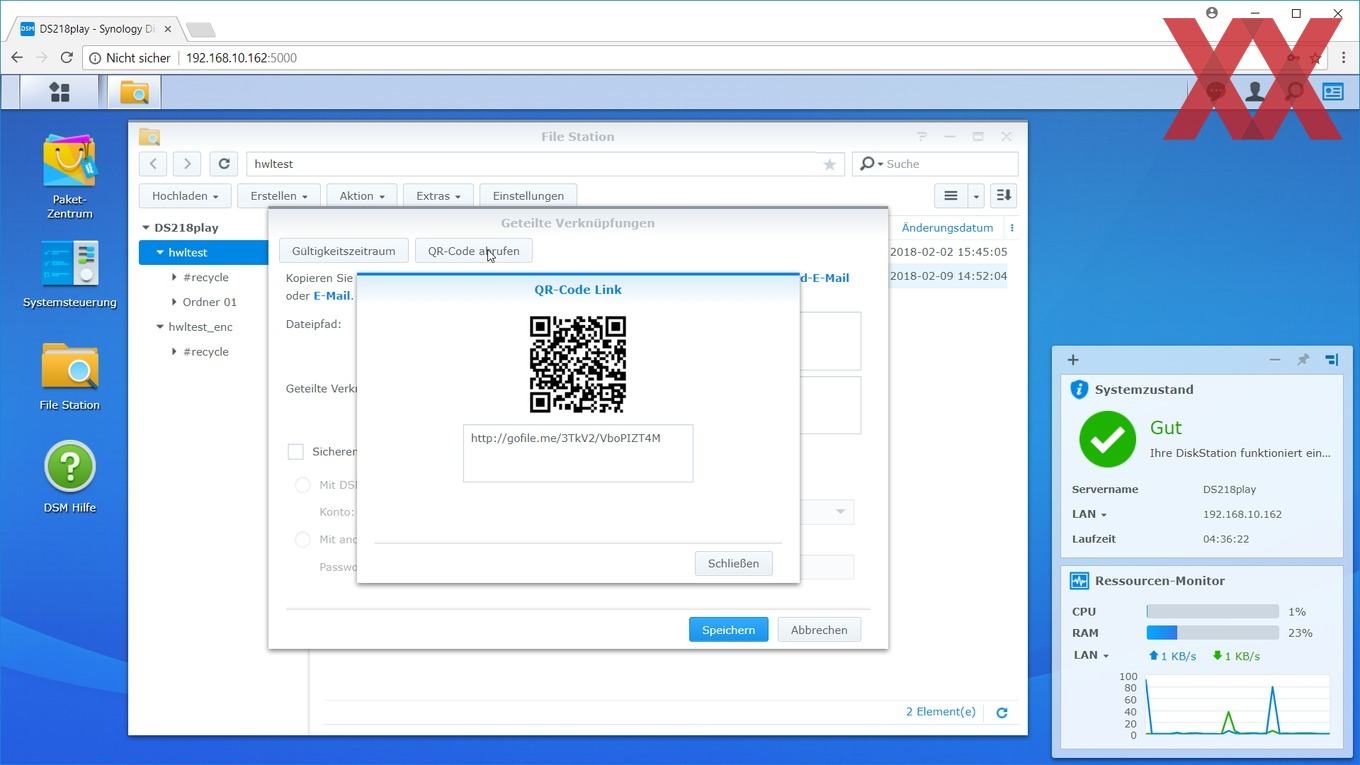Add a widget with the plus icon
Image resolution: width=1360 pixels, height=765 pixels.
[1073, 360]
